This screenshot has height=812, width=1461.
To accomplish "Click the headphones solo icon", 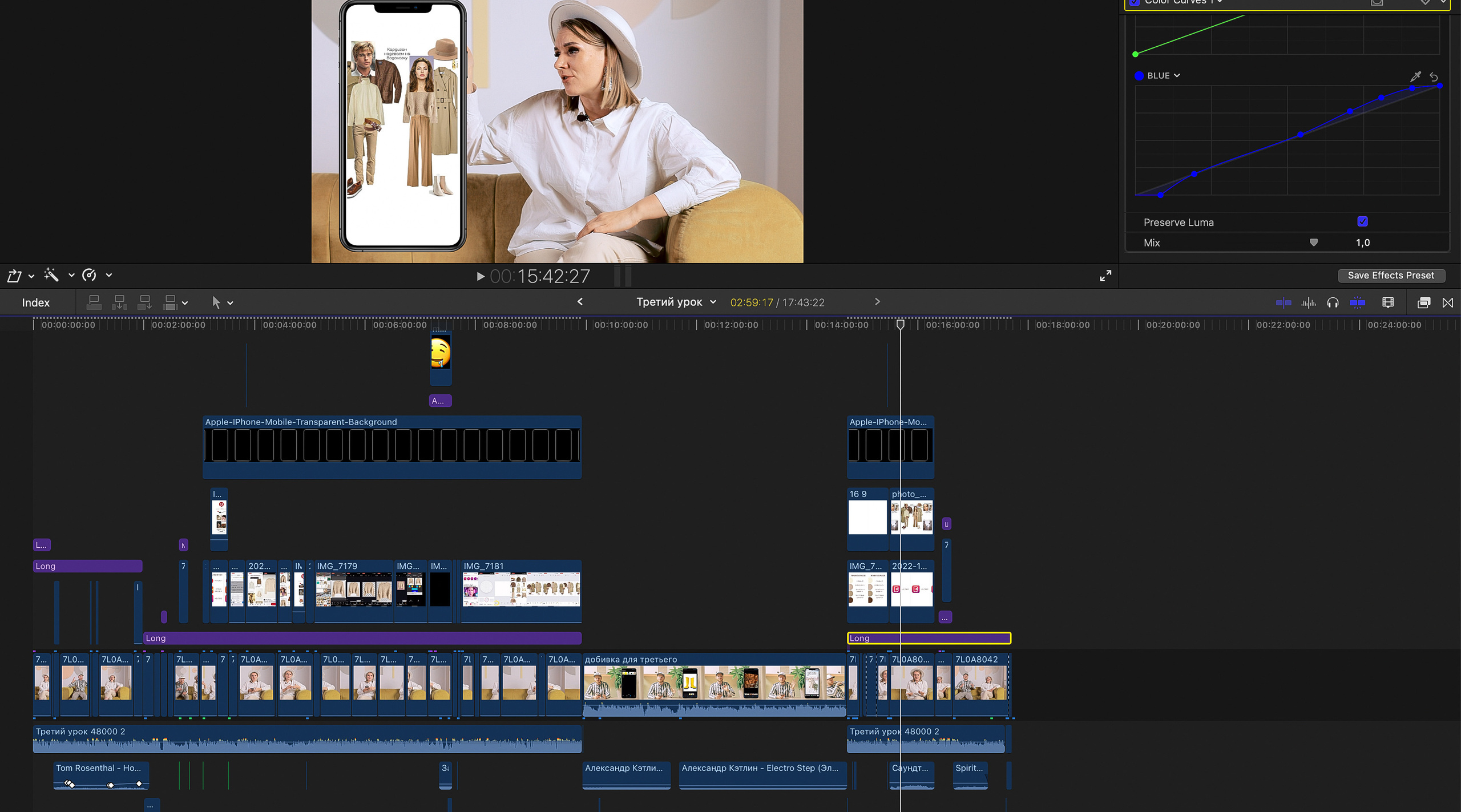I will tap(1333, 303).
